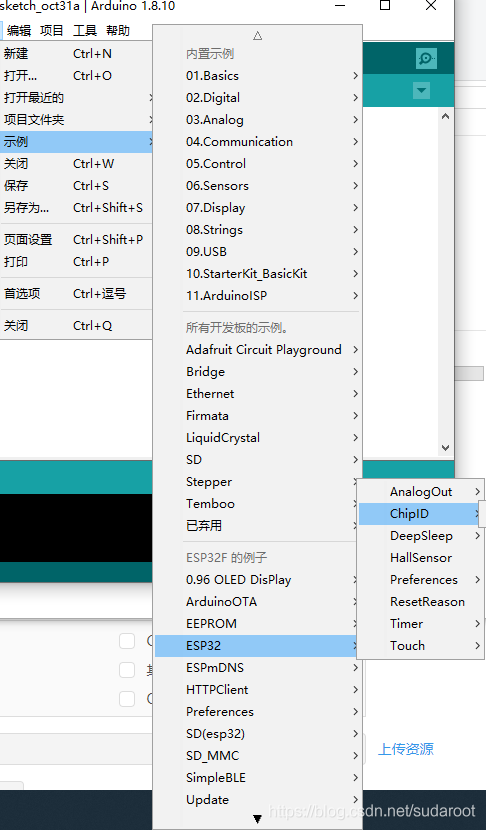Open 首选项 preferences entry

[76, 294]
